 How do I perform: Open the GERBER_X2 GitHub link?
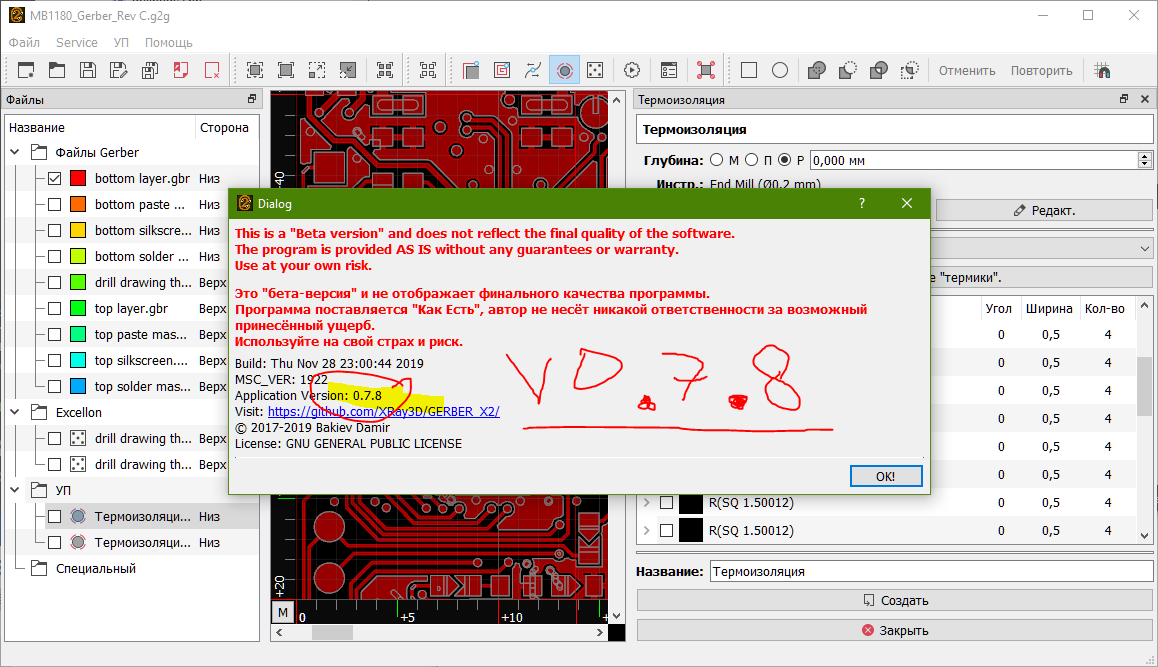coord(383,411)
